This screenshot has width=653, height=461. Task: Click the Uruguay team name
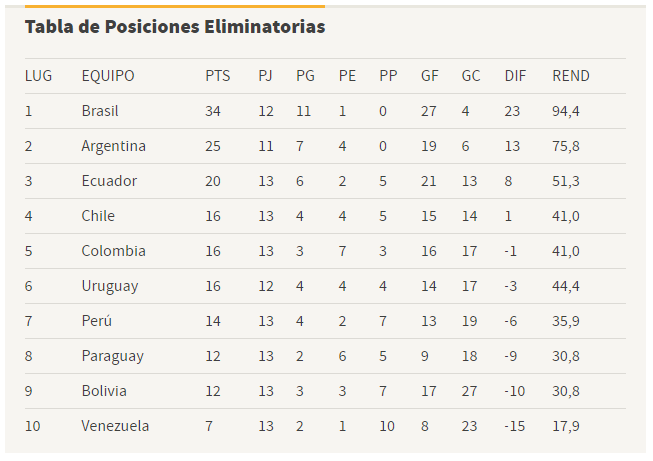pos(110,287)
